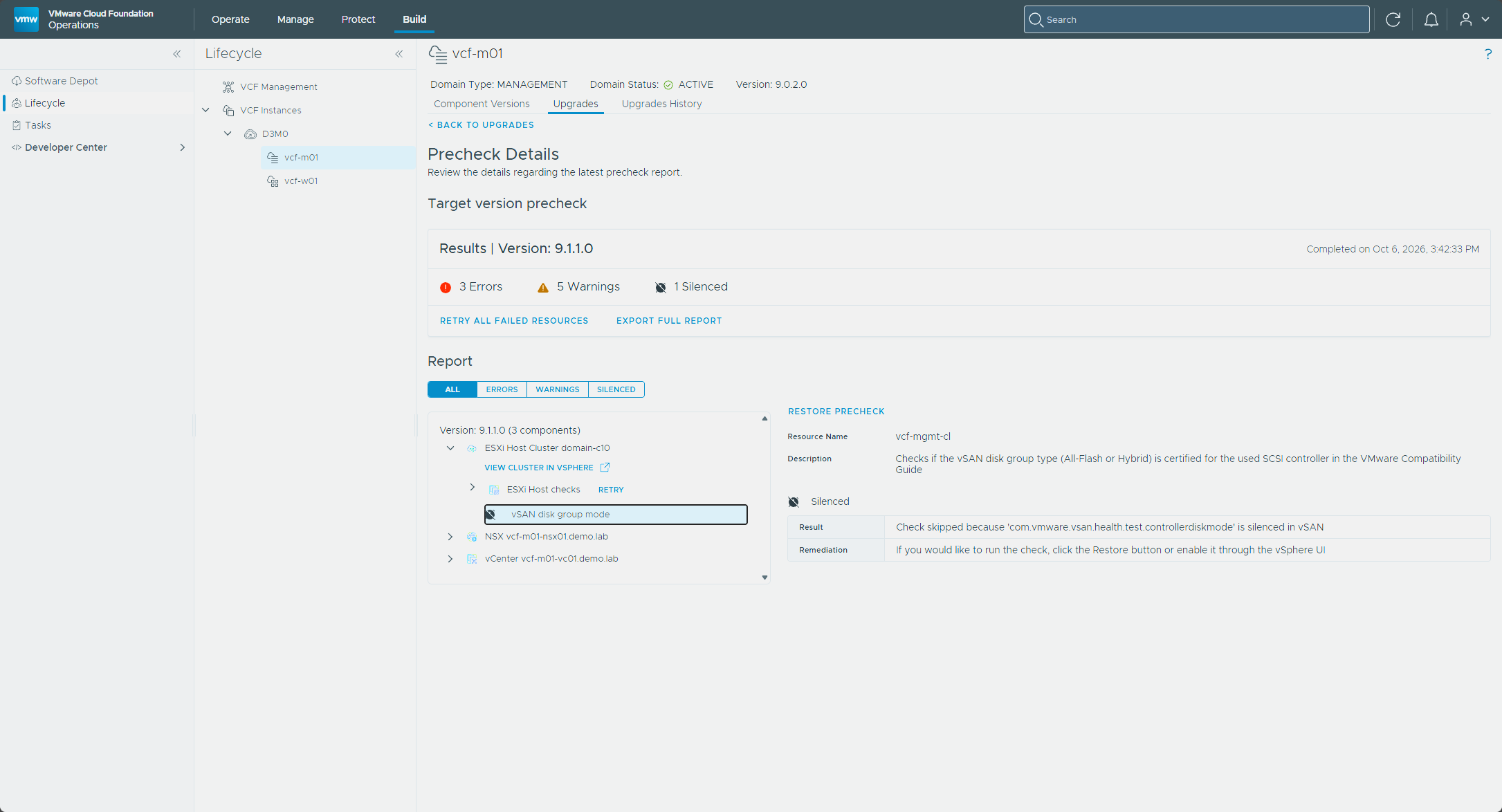
Task: Click the help question mark icon
Action: 1488,54
